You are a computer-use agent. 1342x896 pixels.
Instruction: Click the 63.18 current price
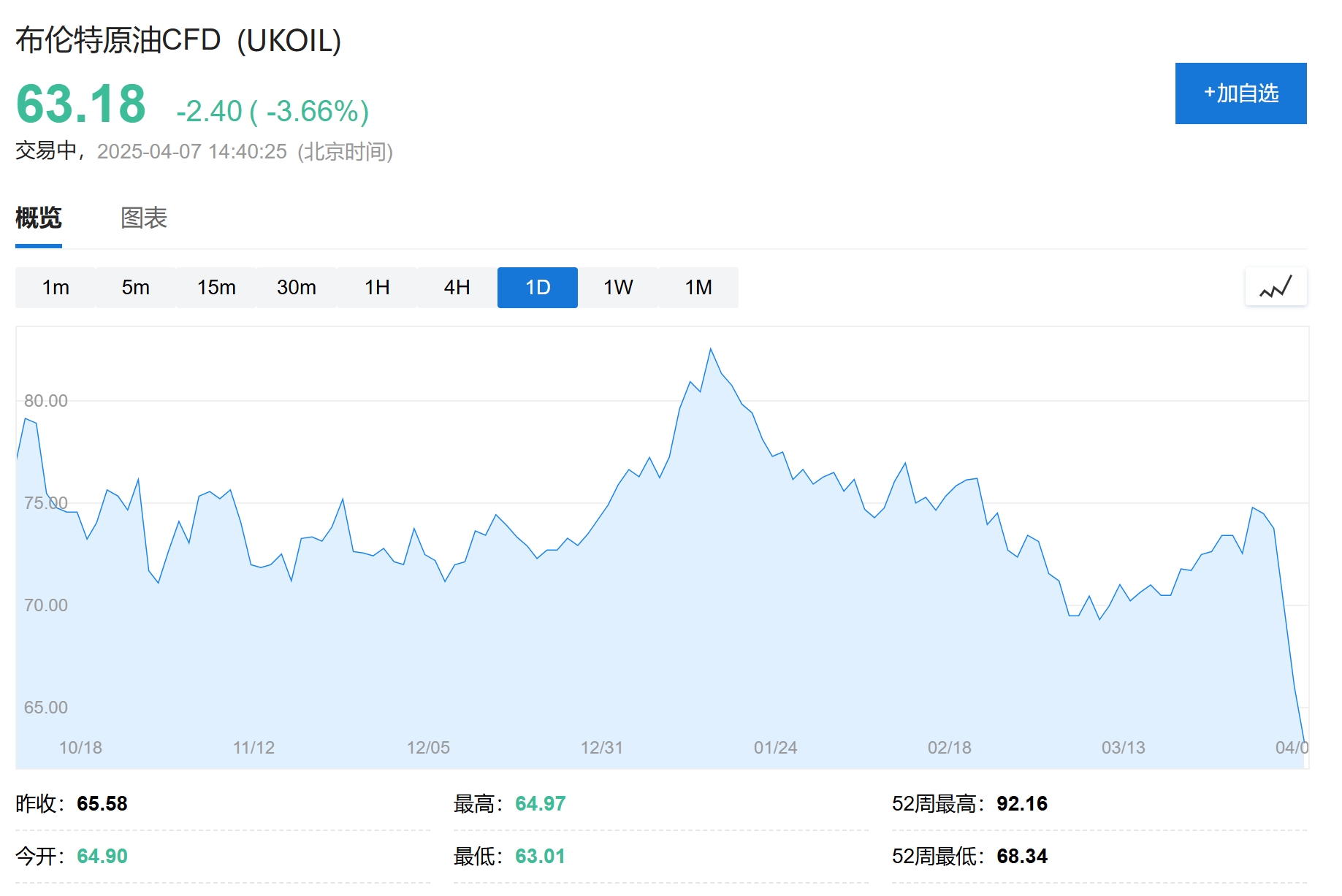click(81, 104)
